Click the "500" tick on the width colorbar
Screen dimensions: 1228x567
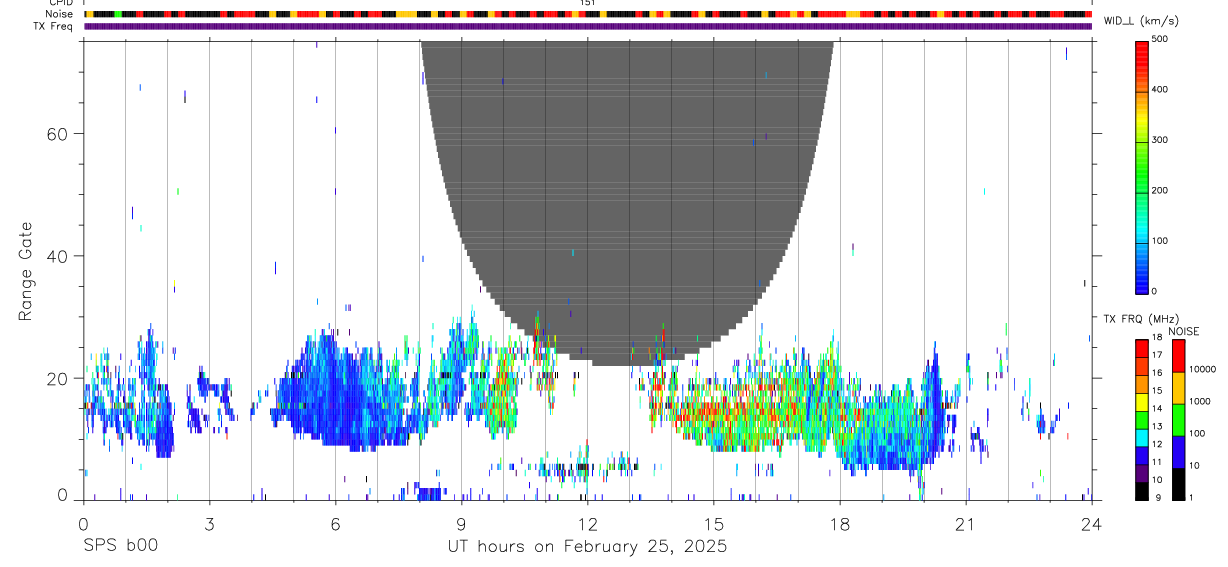click(x=1160, y=39)
